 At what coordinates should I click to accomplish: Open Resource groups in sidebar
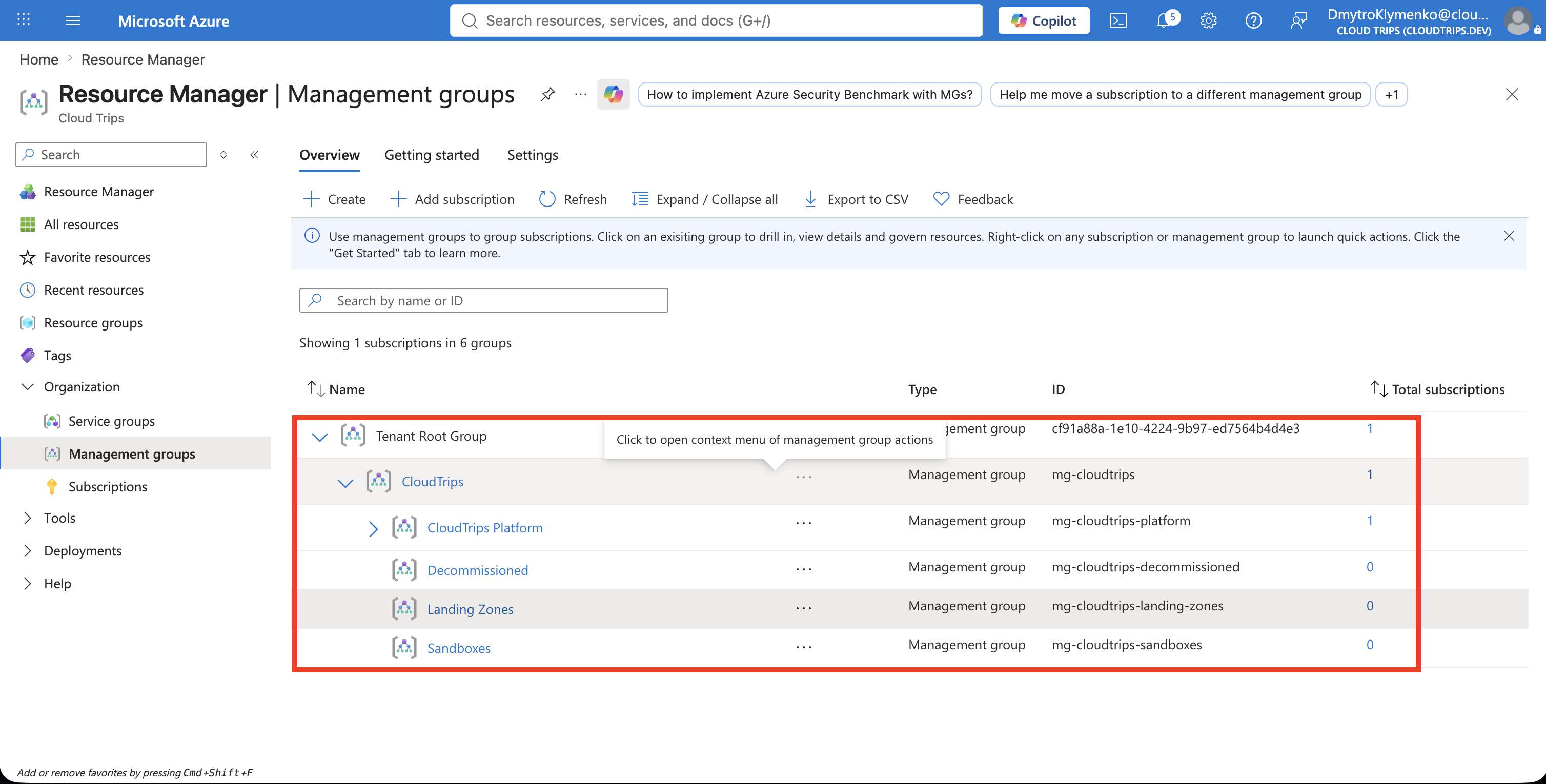(x=93, y=323)
